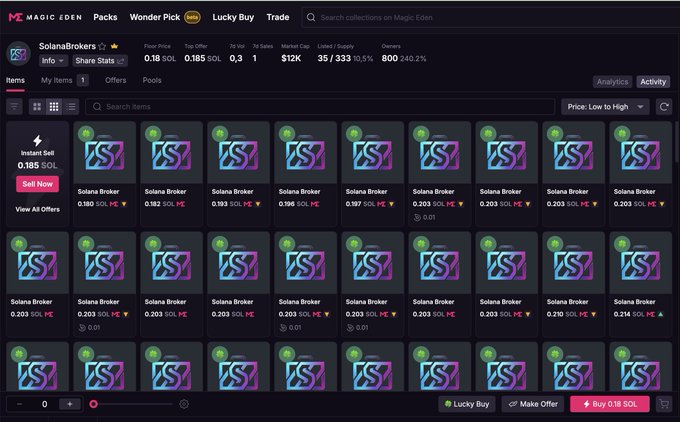This screenshot has height=422, width=680.
Task: Open View All Offers link
Action: coord(38,209)
